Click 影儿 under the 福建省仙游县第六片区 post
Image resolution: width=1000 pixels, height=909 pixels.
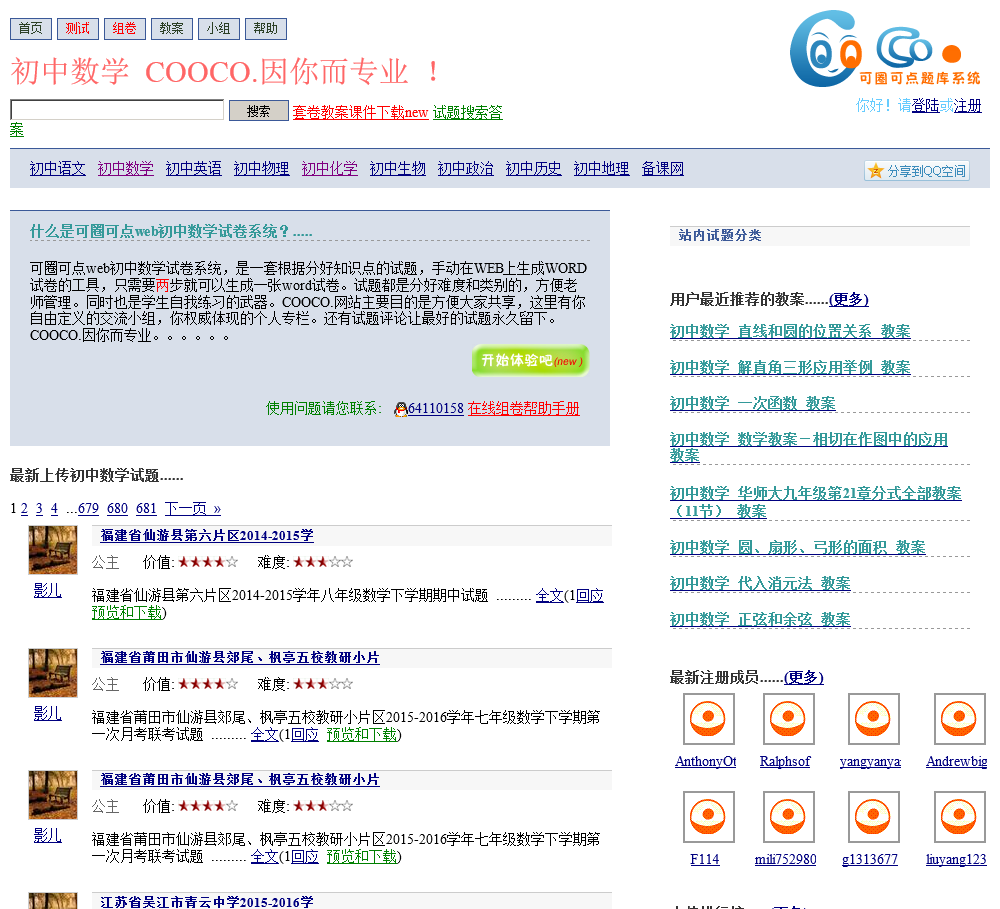click(x=48, y=591)
